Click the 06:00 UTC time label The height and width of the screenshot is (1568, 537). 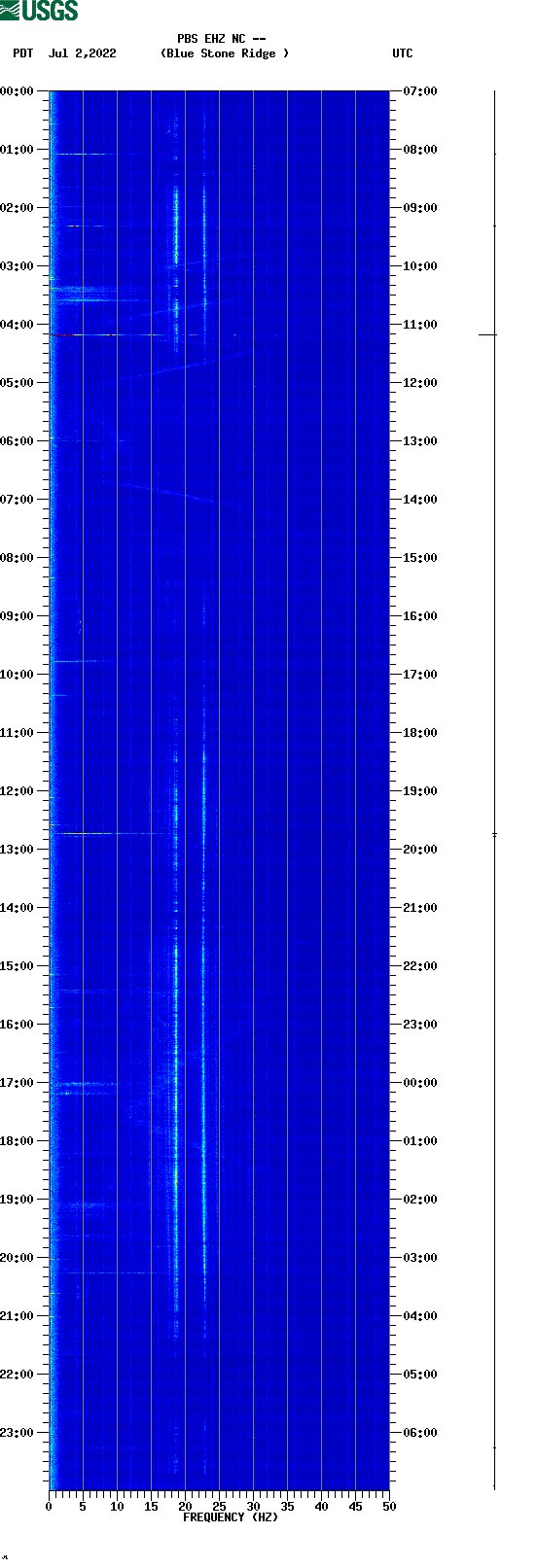click(x=420, y=1433)
